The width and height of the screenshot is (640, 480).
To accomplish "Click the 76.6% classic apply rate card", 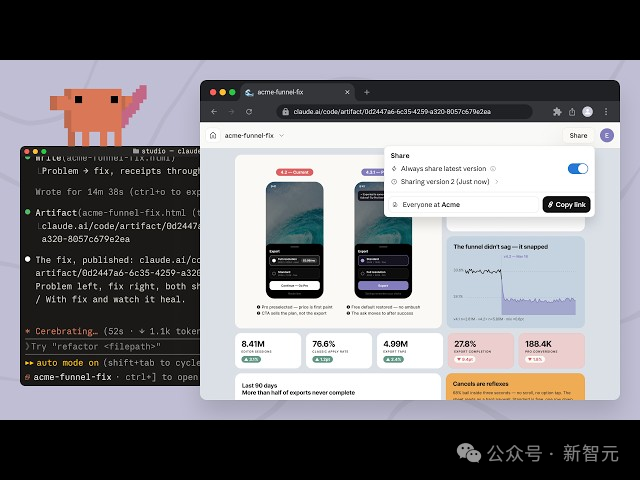I will click(x=339, y=351).
